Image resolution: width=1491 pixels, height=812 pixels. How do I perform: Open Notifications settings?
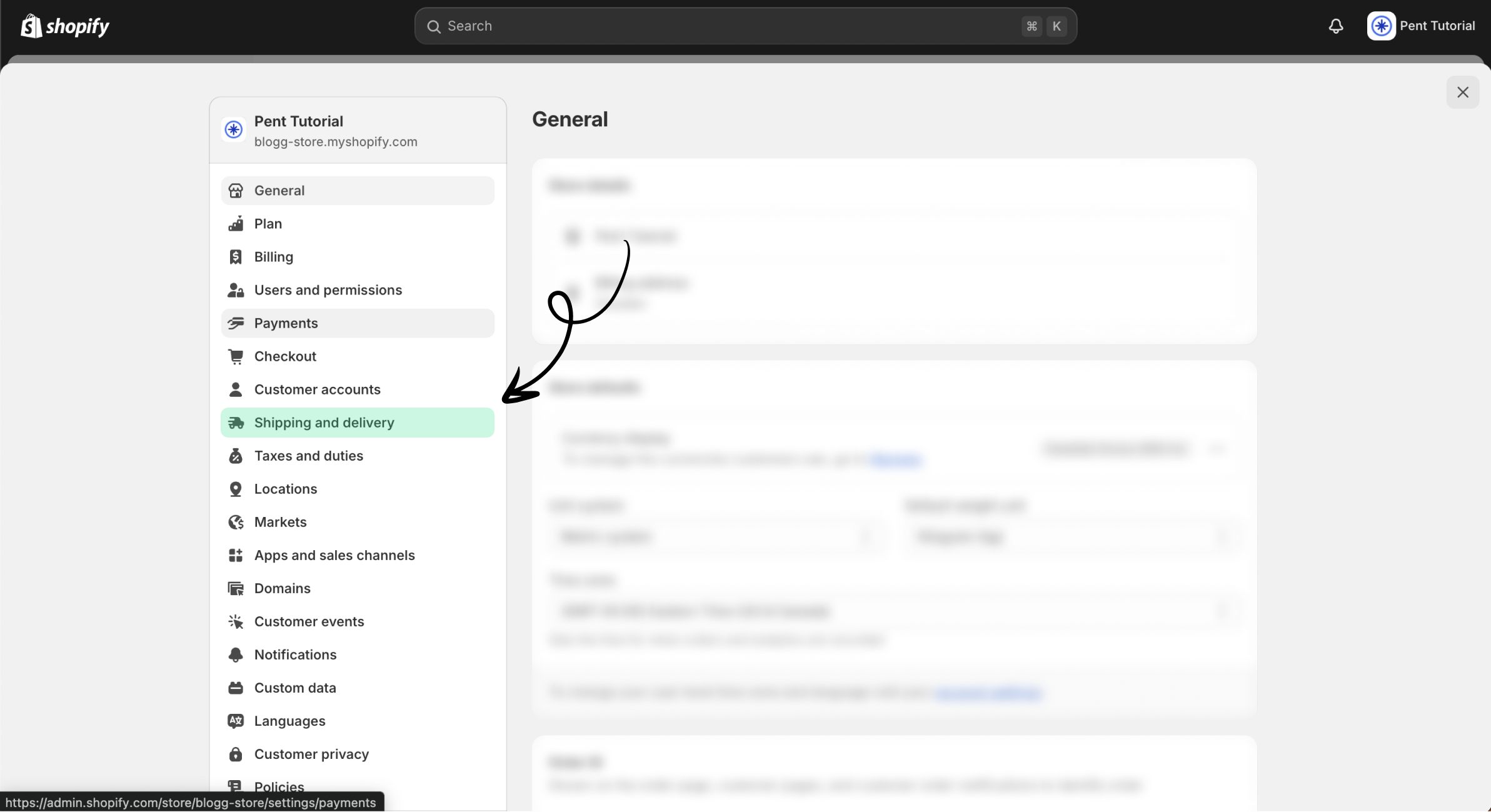tap(358, 654)
